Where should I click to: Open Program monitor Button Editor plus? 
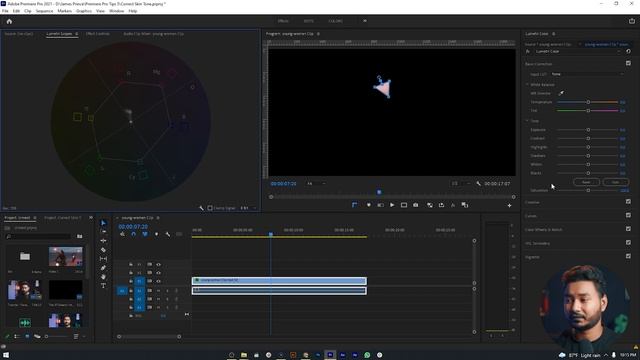coord(509,205)
